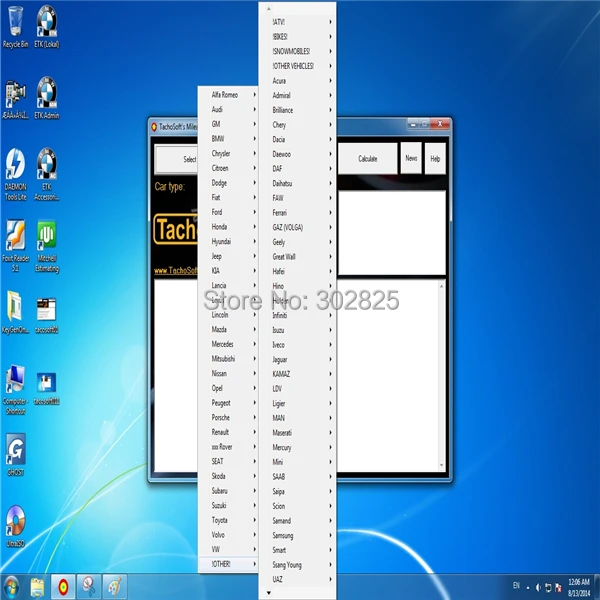Select GAZ (VOLGA) submenu entry
Viewport: 600px width, 600px height.
click(x=297, y=227)
